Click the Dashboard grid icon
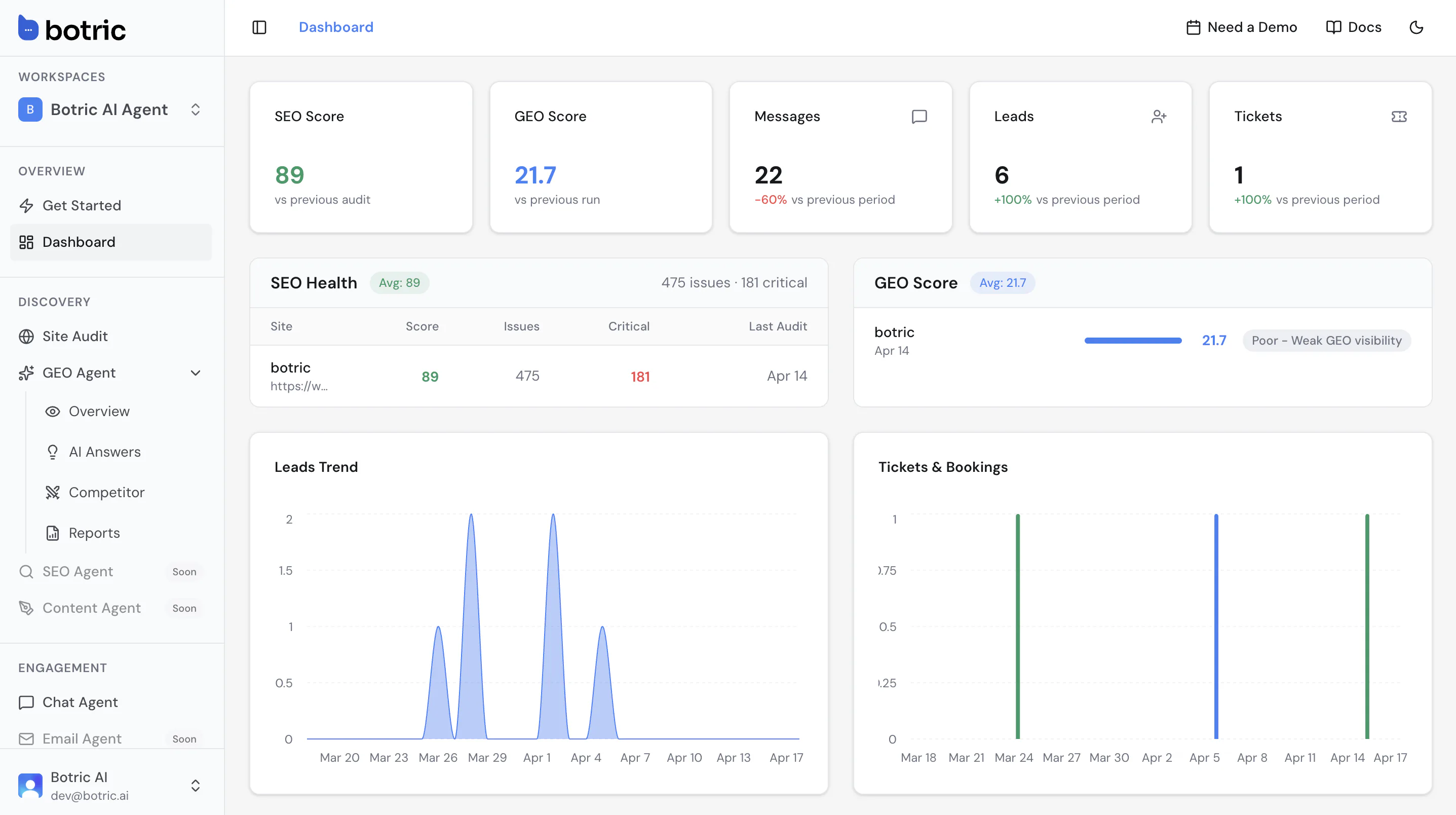The image size is (1456, 815). click(x=26, y=242)
